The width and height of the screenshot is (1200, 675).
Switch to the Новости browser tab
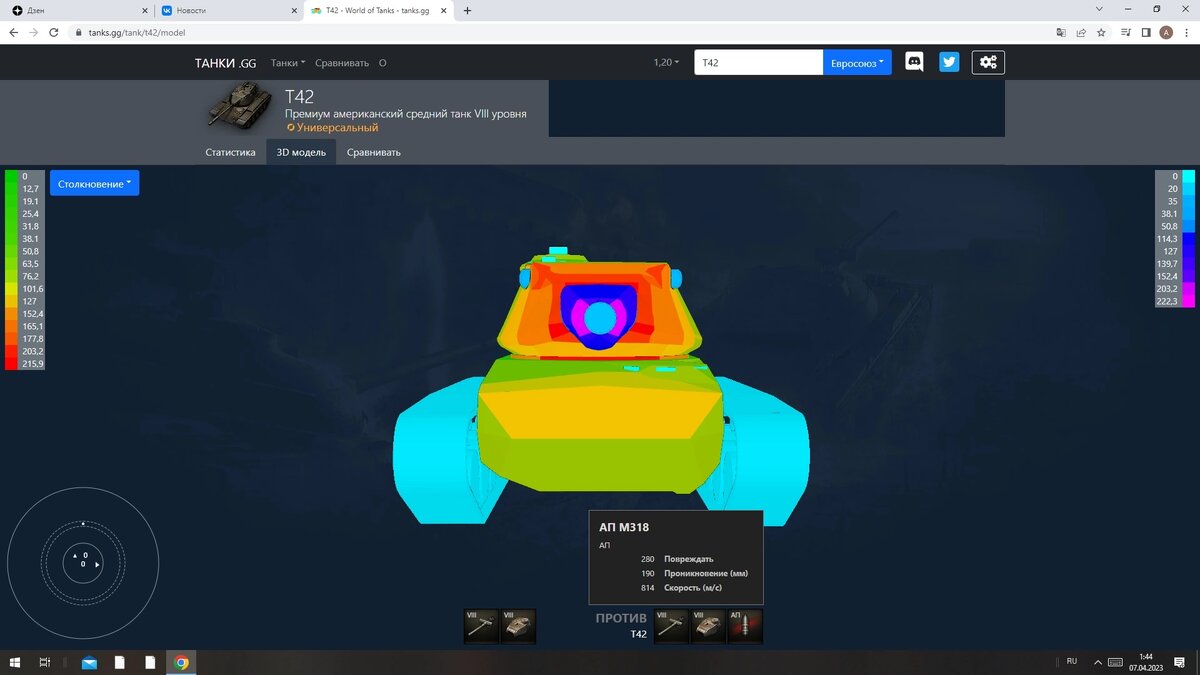[x=226, y=10]
